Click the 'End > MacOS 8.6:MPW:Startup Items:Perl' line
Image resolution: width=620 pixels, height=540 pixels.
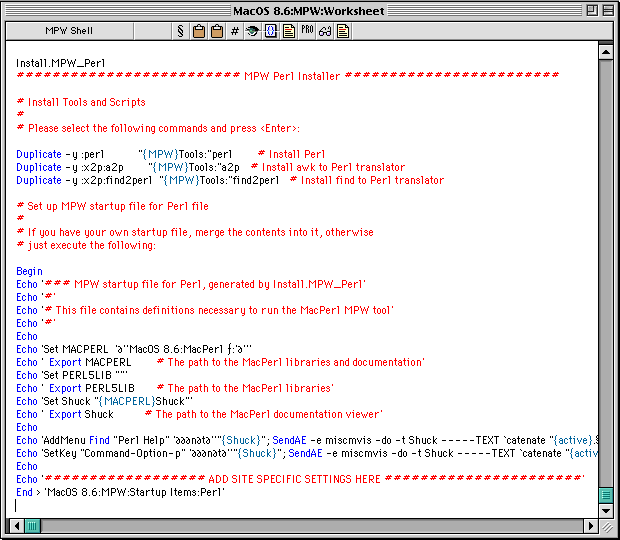[x=120, y=493]
